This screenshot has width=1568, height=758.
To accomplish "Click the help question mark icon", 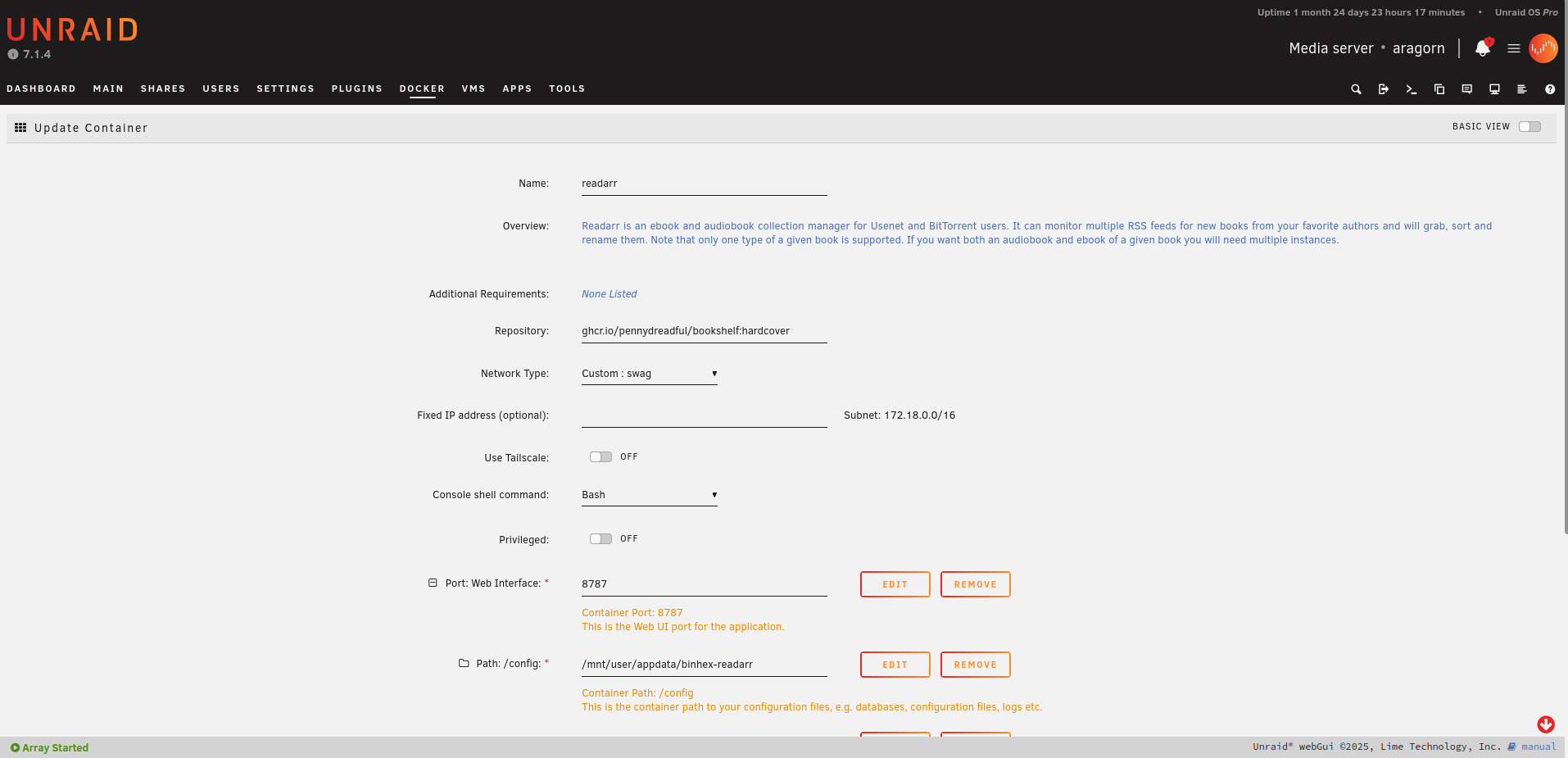I will pos(1550,89).
